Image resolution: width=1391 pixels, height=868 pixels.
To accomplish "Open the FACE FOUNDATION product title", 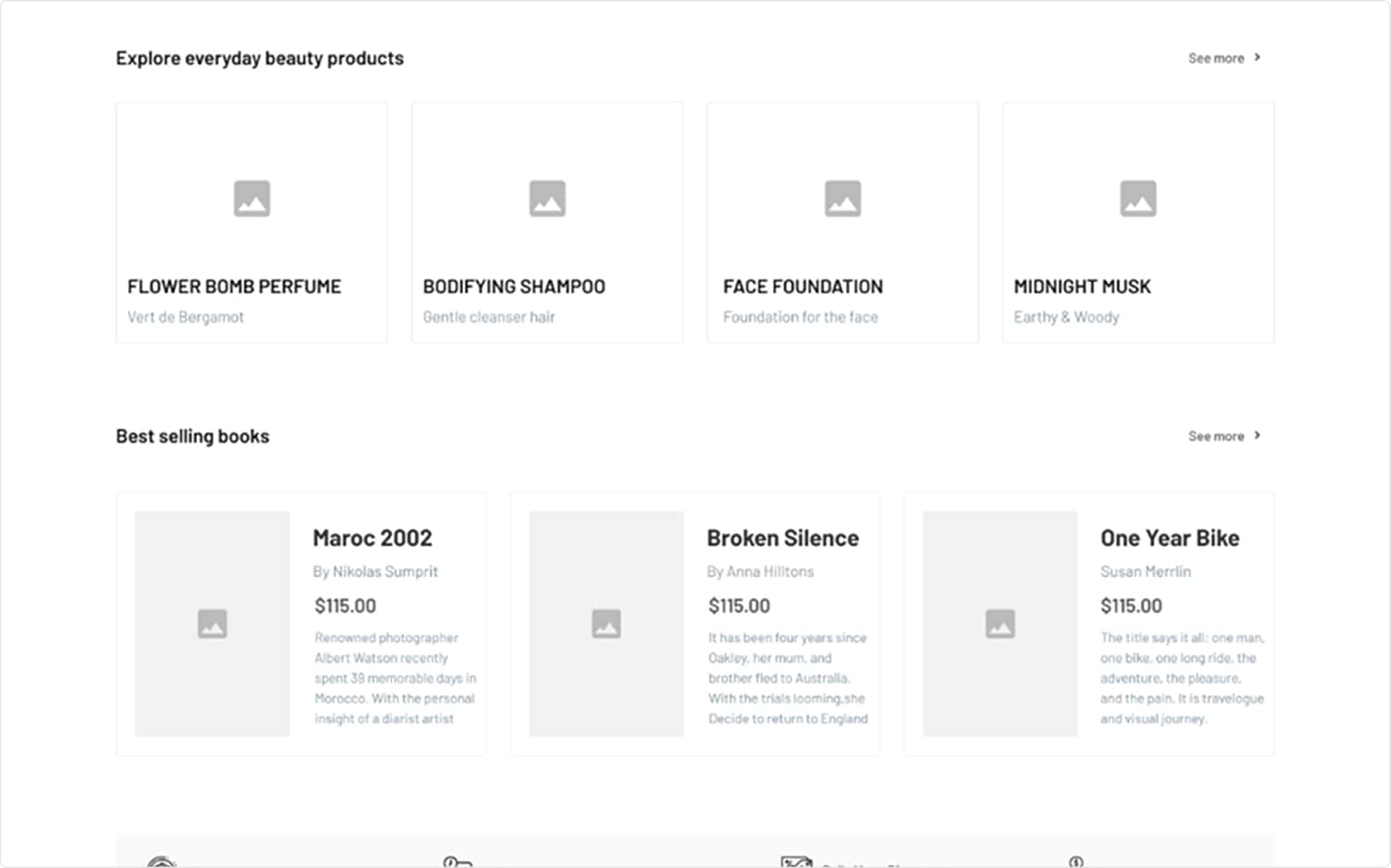I will click(x=802, y=287).
